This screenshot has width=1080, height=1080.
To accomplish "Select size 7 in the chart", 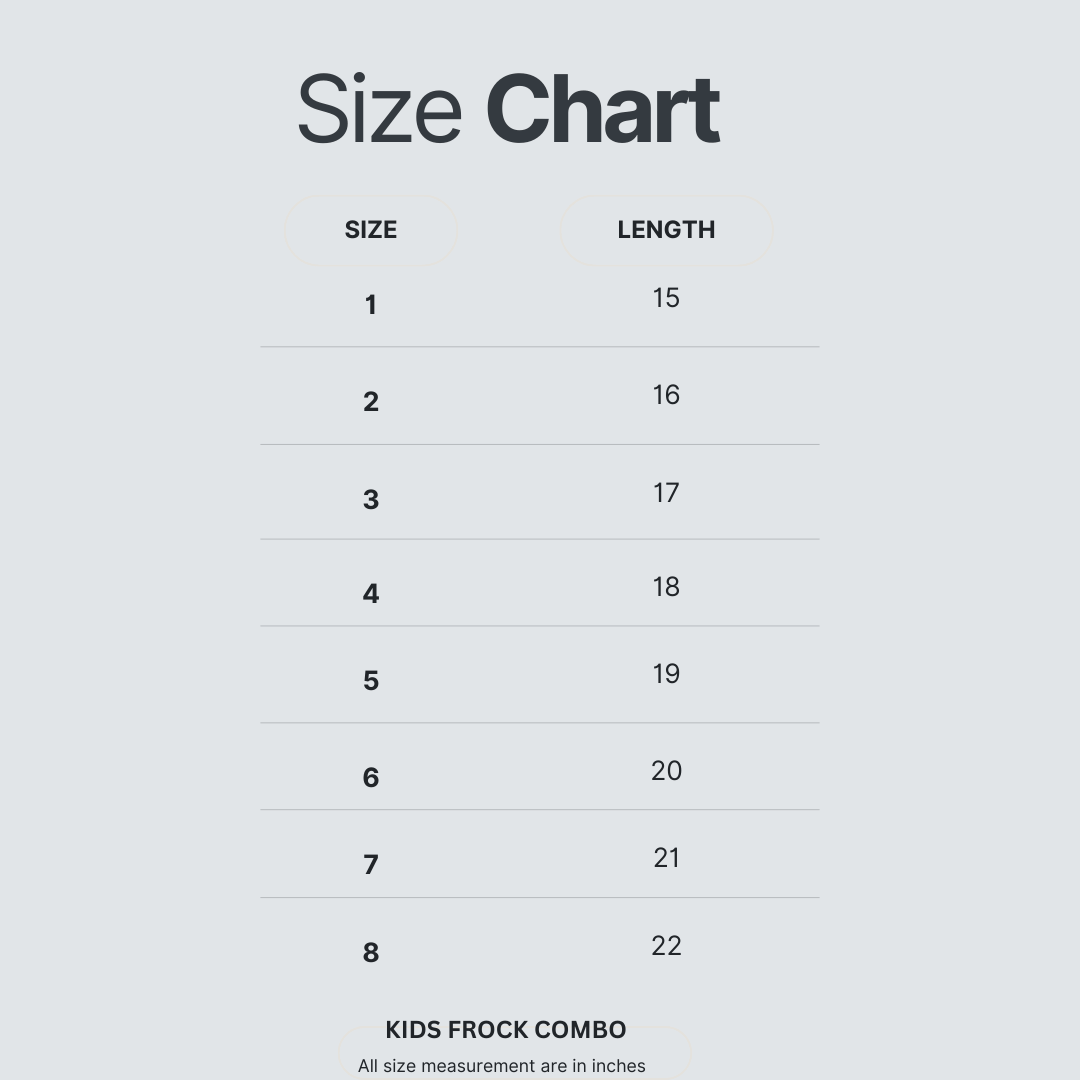I will pos(371,865).
